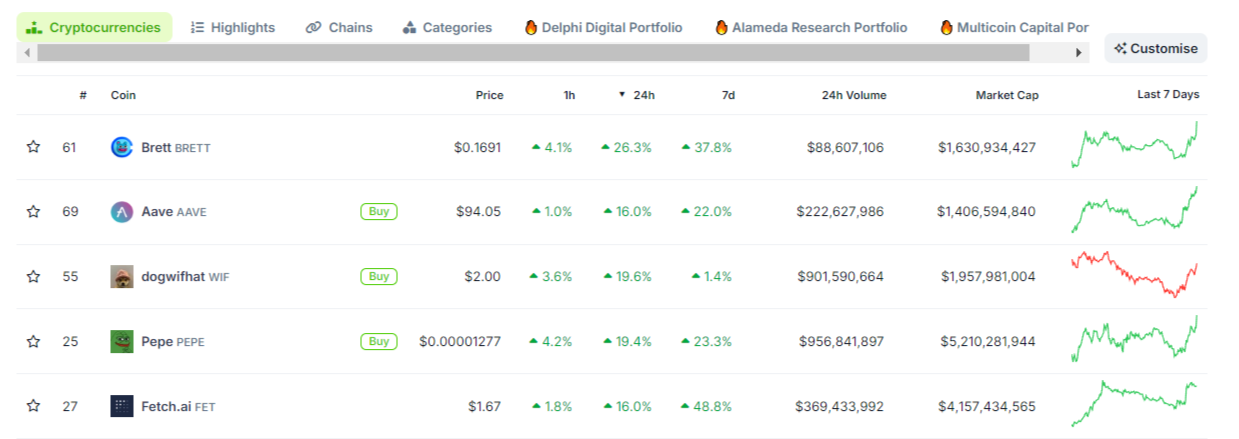
Task: Click the Brett coin logo icon
Action: click(122, 147)
